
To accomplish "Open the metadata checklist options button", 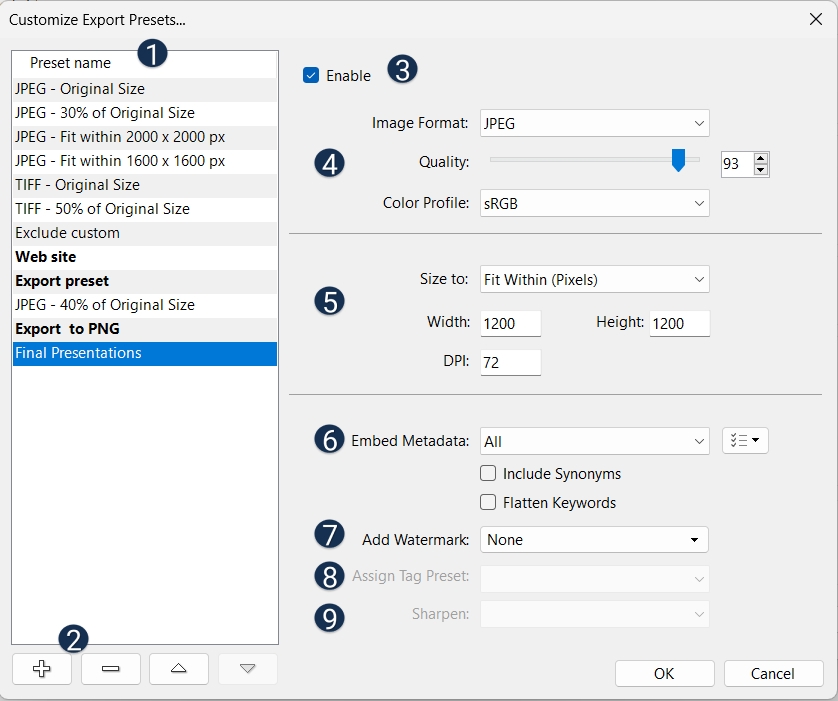I will (x=744, y=441).
